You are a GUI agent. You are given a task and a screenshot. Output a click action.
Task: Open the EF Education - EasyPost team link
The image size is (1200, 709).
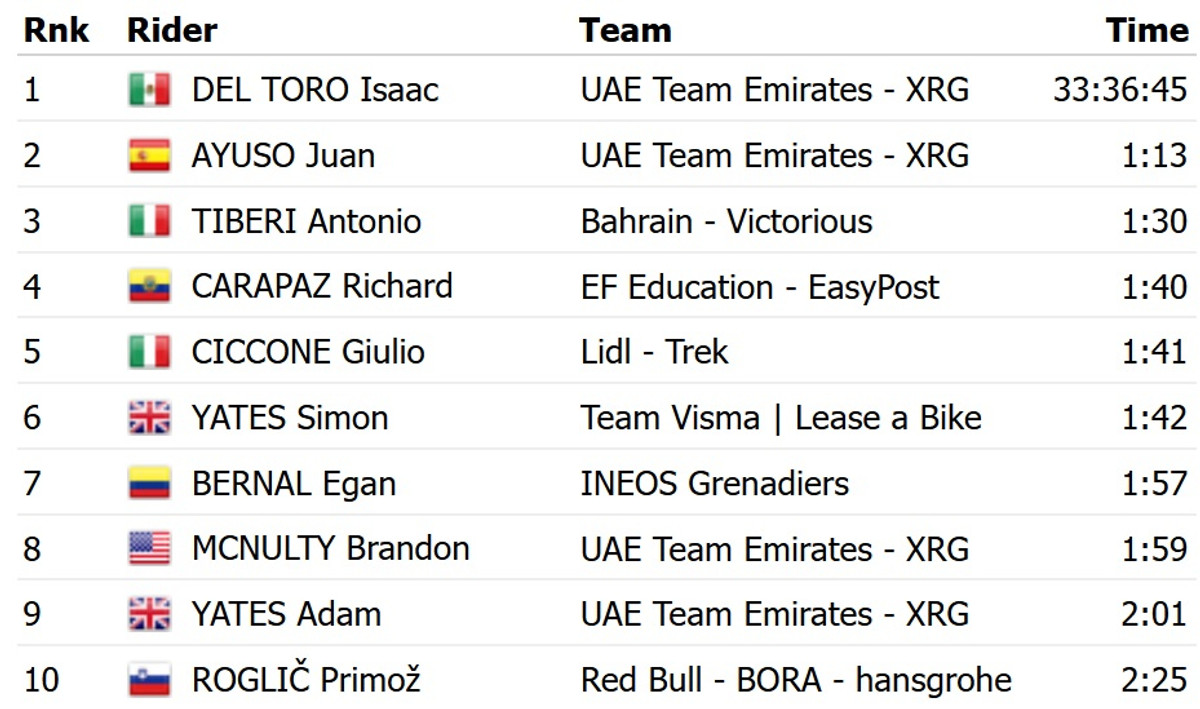coord(760,287)
